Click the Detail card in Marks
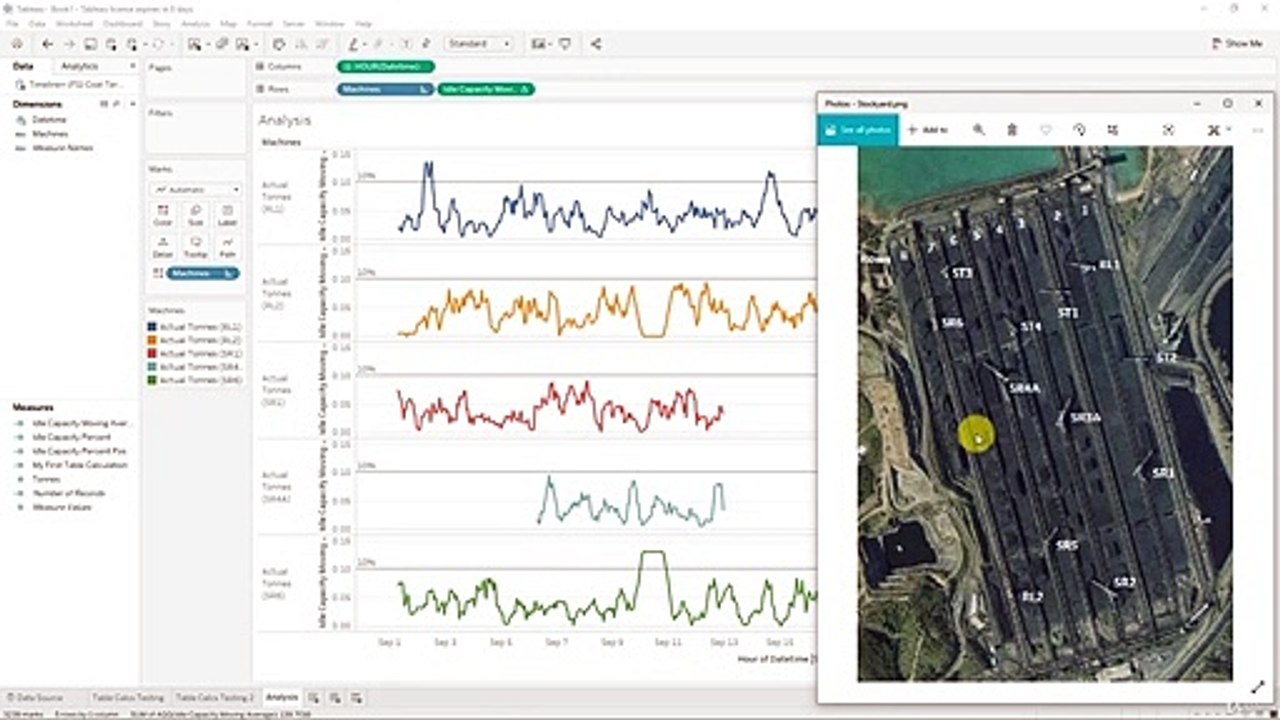 (x=163, y=247)
